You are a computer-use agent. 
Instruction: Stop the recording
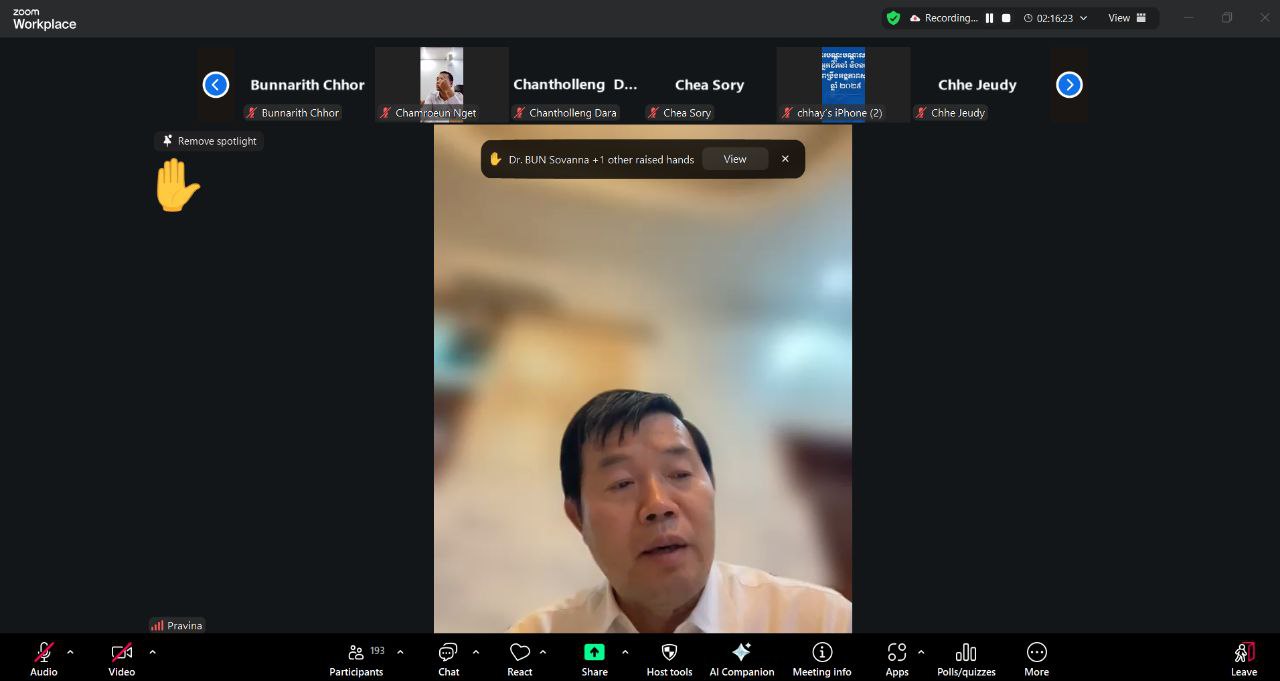pos(1006,18)
